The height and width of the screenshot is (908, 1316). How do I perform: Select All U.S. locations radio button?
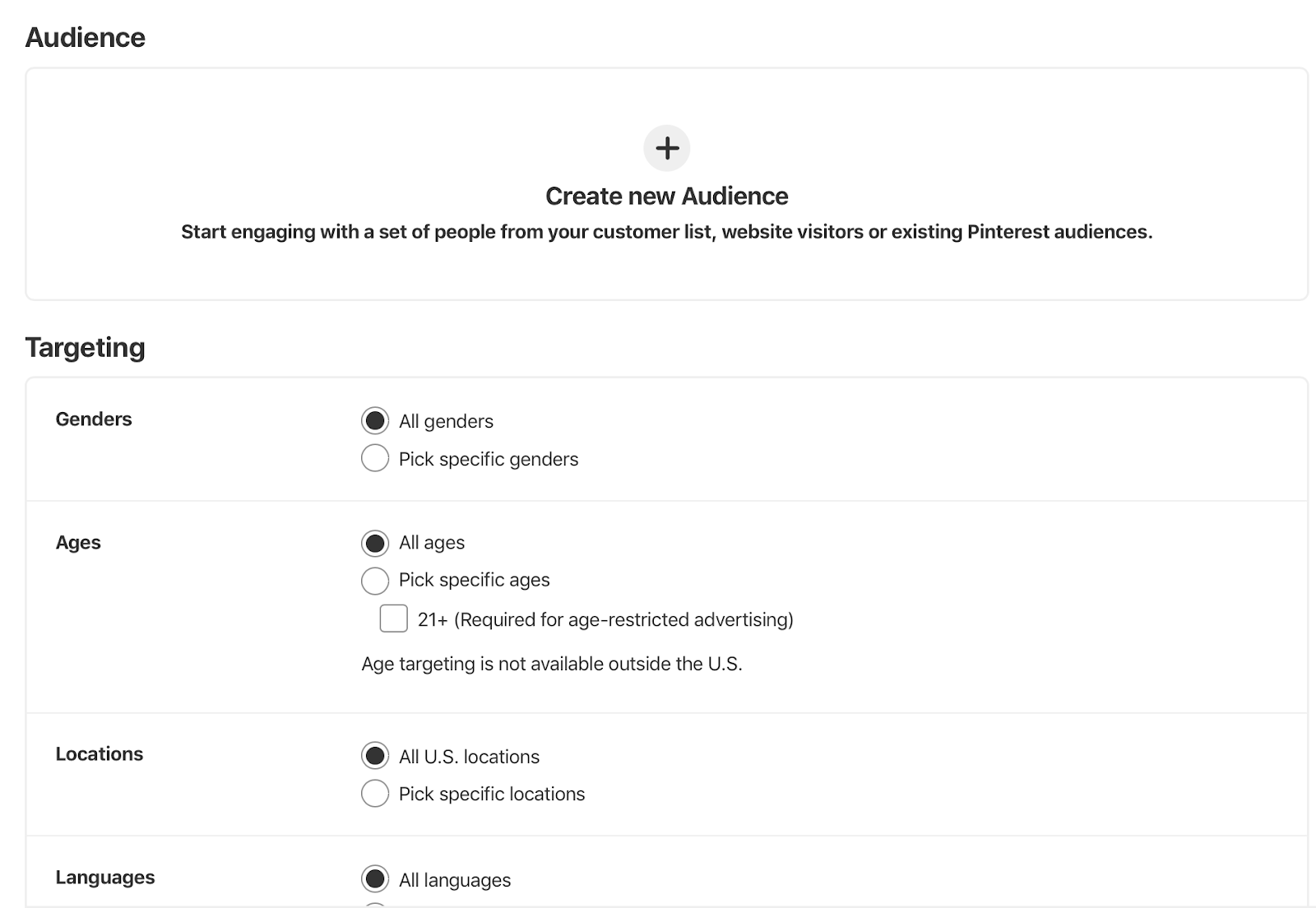(x=375, y=756)
